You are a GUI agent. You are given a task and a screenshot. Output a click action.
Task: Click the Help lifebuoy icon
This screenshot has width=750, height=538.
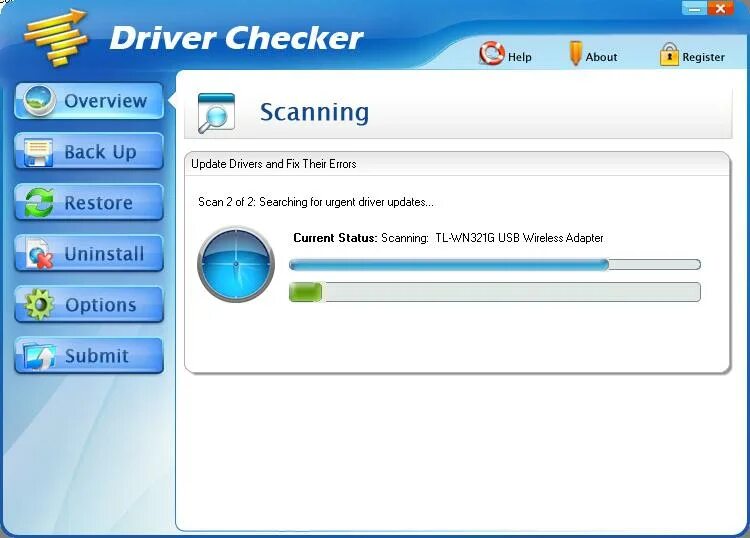click(491, 54)
